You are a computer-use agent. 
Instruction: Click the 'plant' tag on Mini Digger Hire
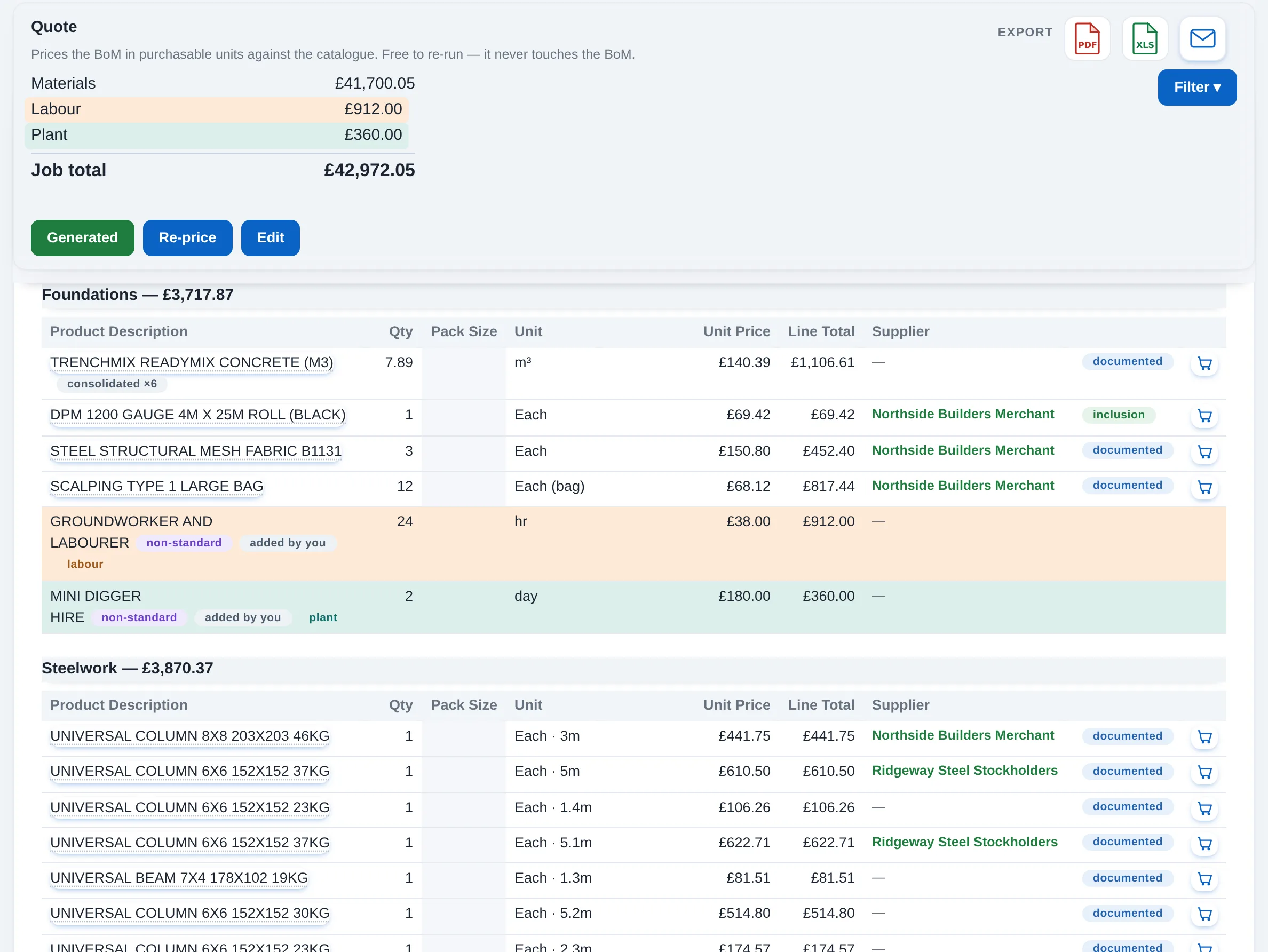(323, 617)
